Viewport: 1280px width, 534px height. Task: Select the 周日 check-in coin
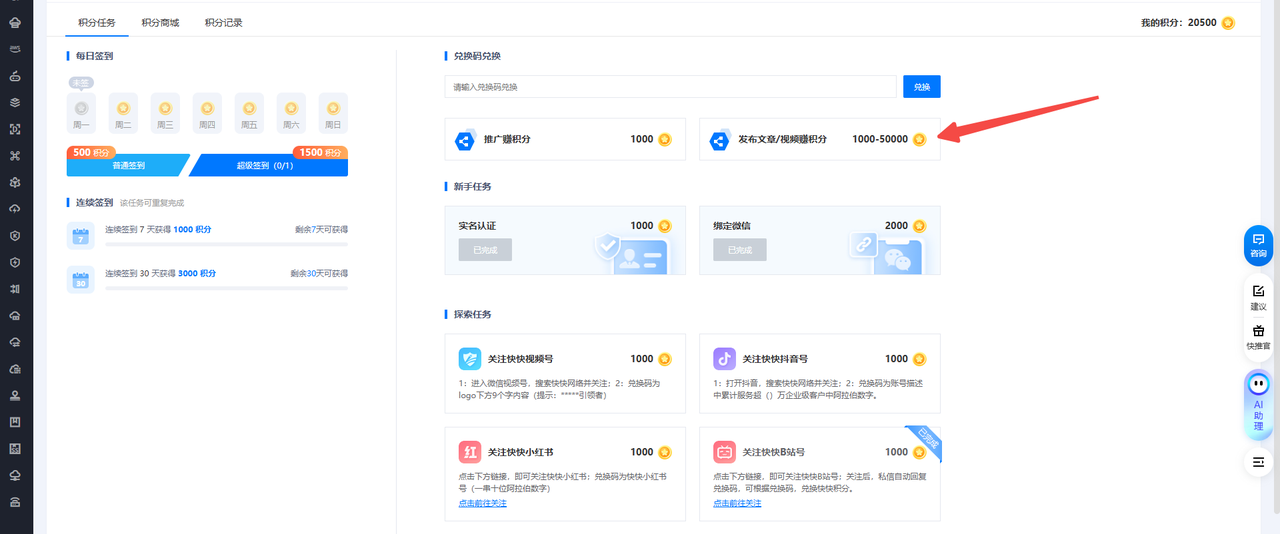tap(333, 108)
